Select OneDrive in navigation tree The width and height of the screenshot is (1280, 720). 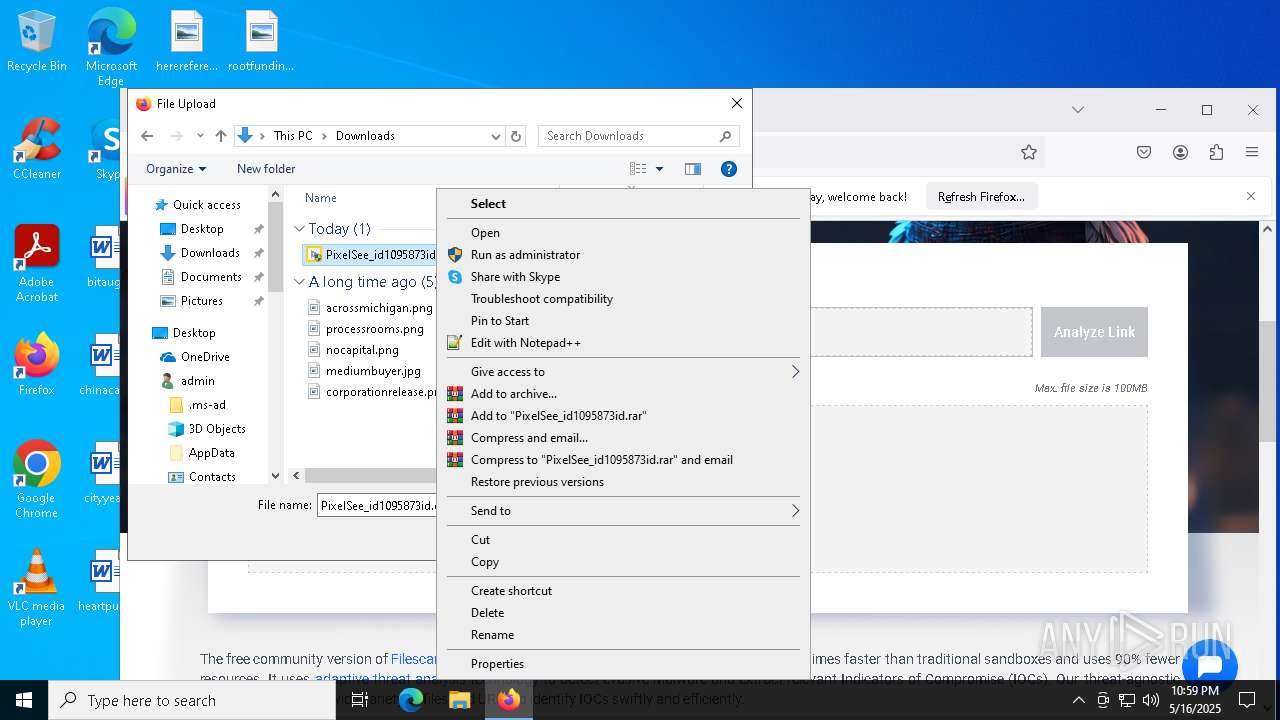click(205, 357)
